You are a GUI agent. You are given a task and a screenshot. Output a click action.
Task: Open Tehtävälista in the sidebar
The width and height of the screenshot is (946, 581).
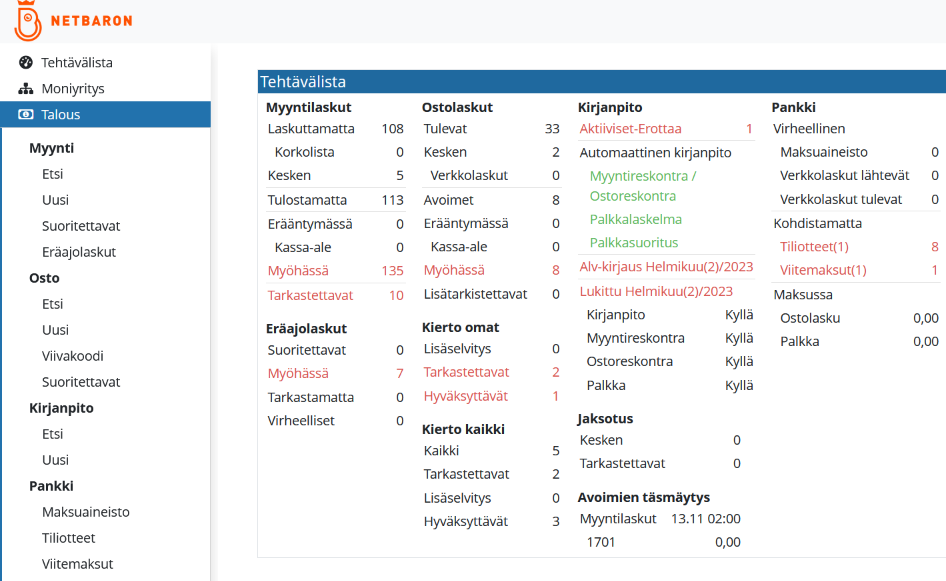(x=76, y=62)
